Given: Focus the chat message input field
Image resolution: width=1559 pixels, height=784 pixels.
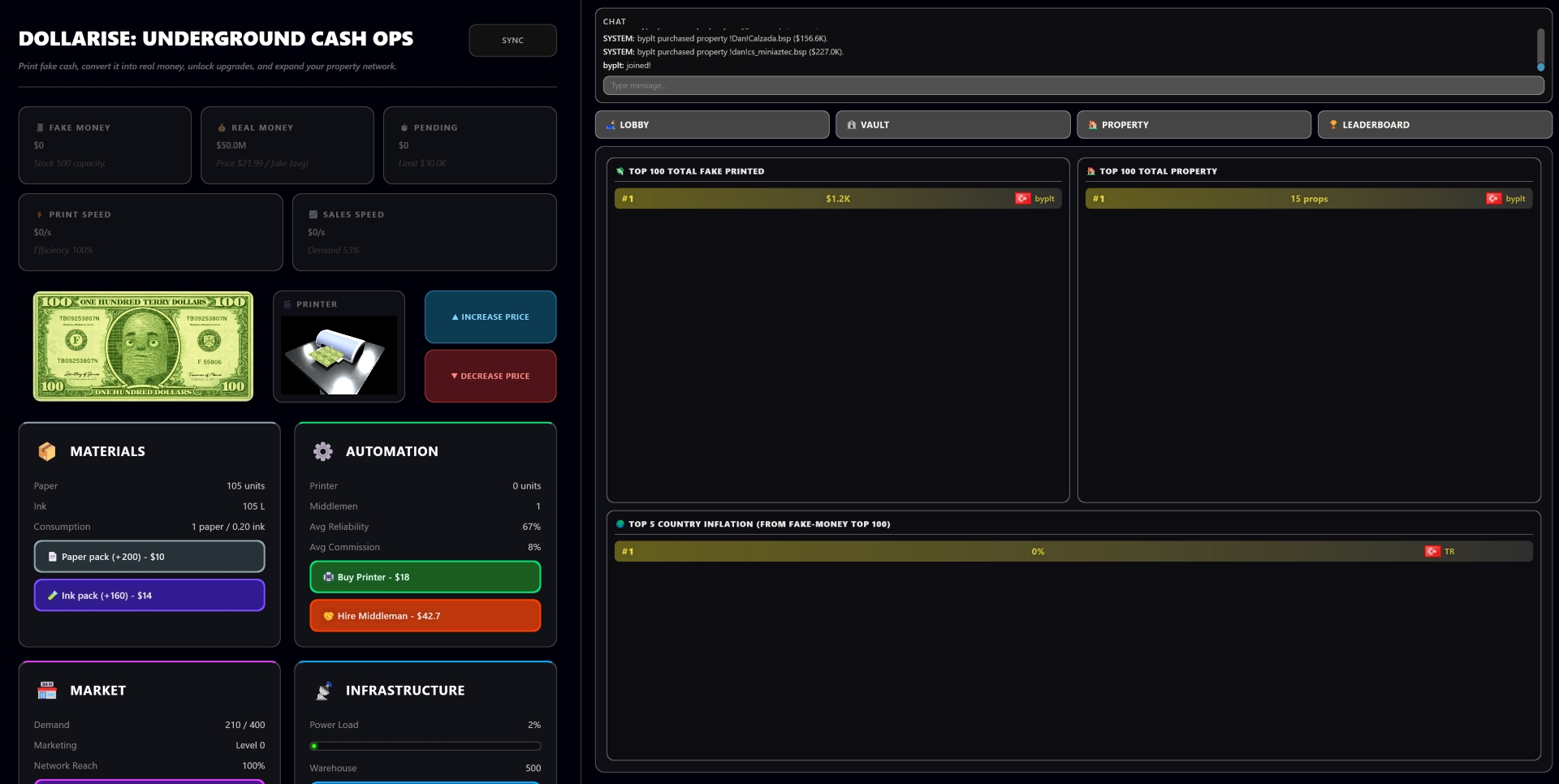Looking at the screenshot, I should [1073, 86].
